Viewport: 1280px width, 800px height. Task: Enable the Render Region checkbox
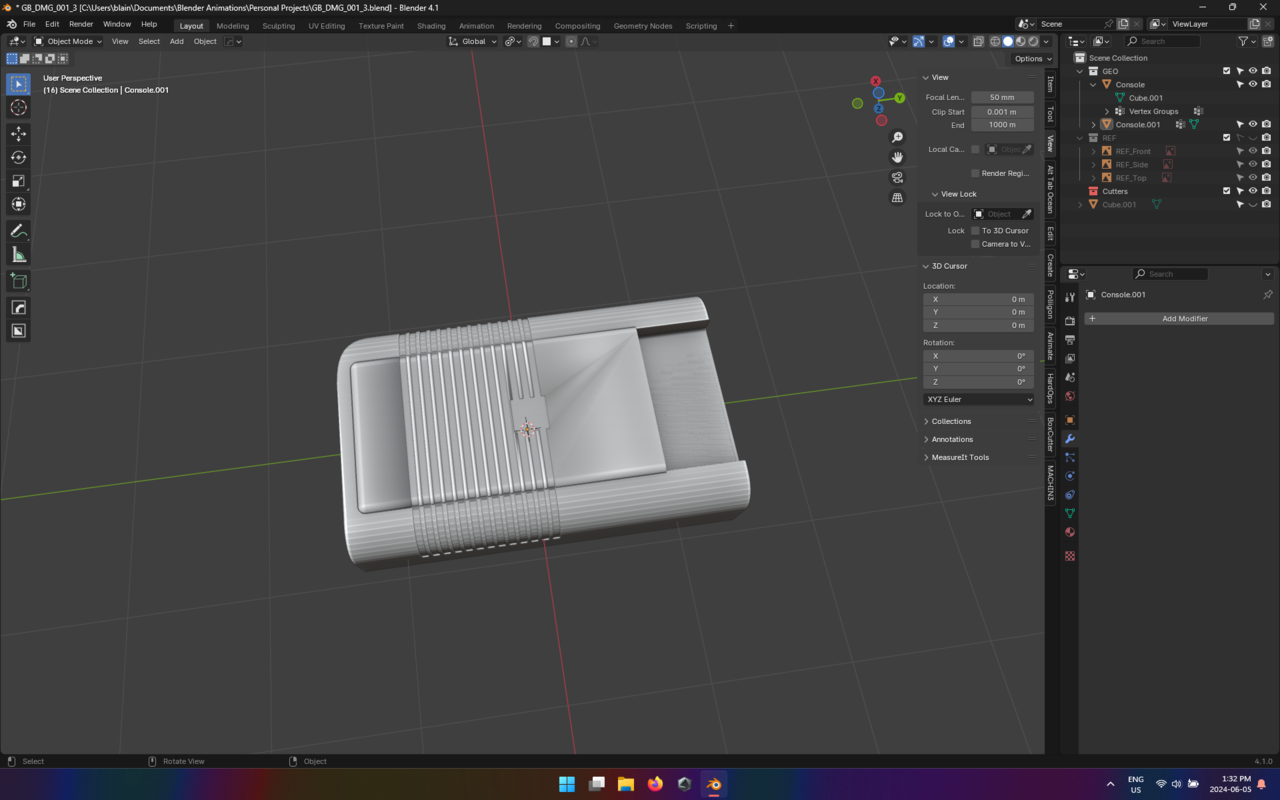975,173
